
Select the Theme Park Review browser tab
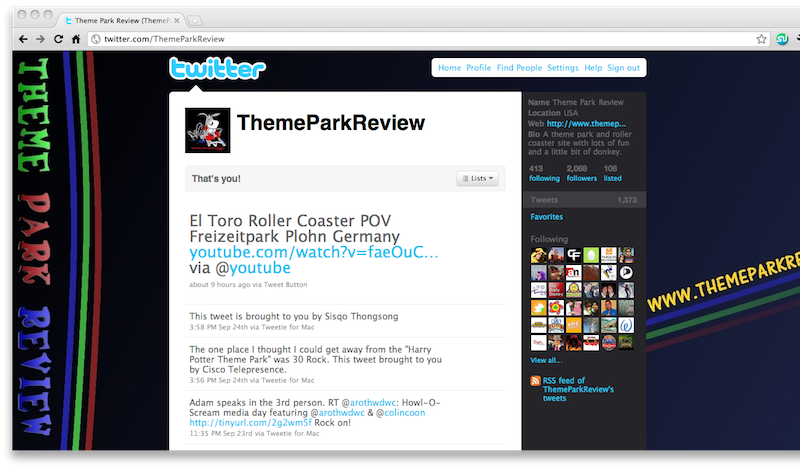[122, 20]
